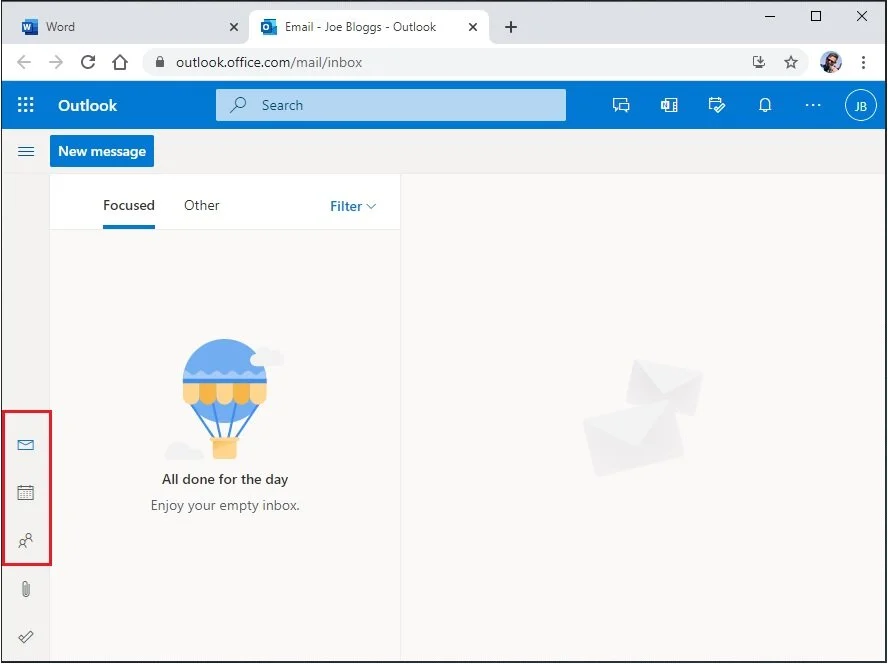Image resolution: width=888 pixels, height=664 pixels.
Task: Open a new browser tab
Action: click(511, 27)
